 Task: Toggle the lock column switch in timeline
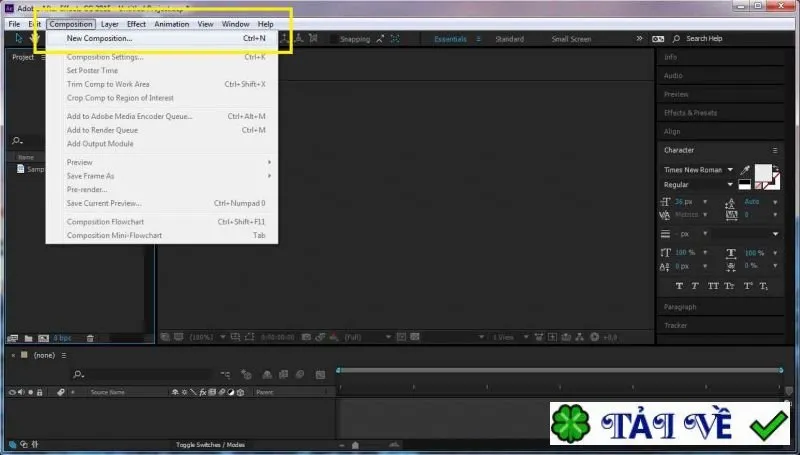pyautogui.click(x=40, y=392)
